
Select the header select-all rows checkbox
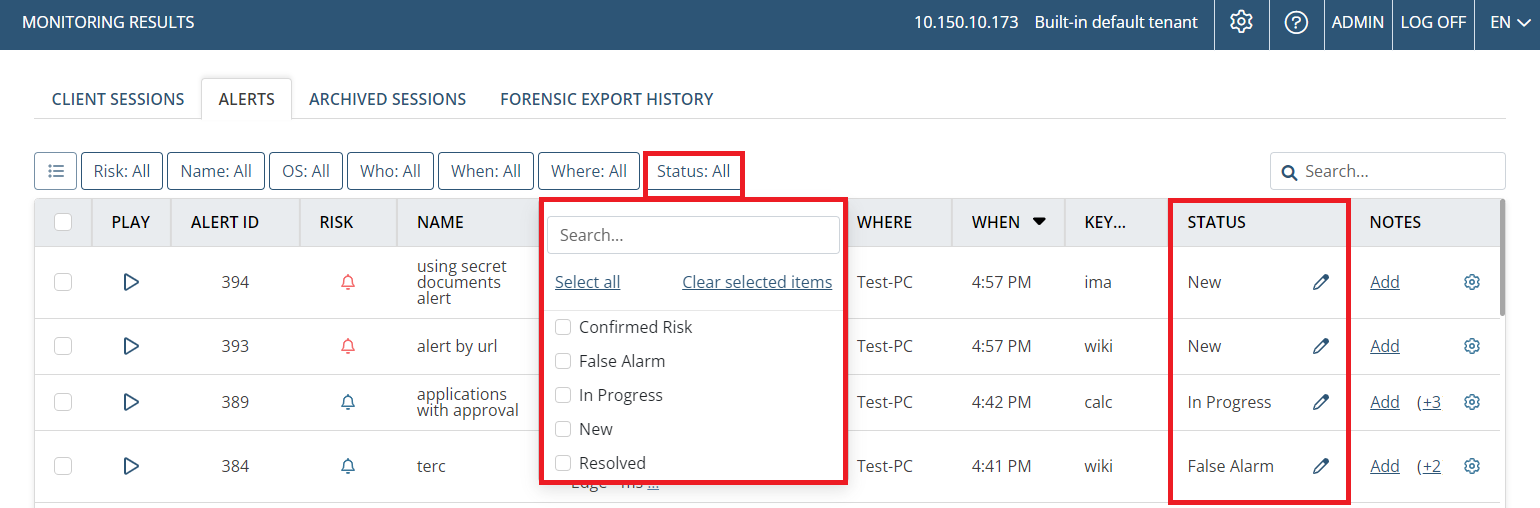click(x=63, y=222)
